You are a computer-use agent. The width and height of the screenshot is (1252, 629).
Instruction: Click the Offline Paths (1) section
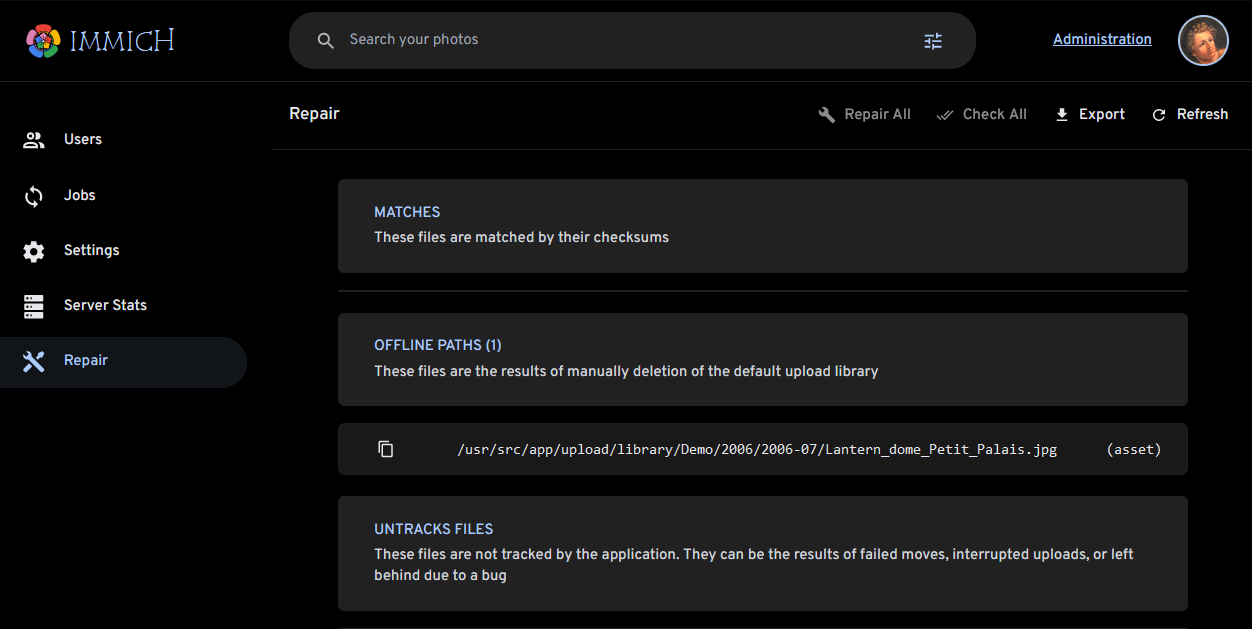(762, 358)
